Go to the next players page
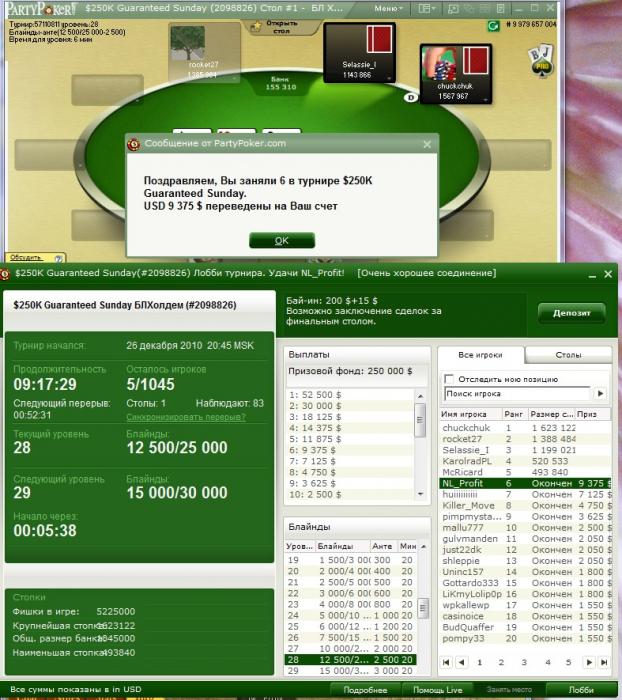 (589, 662)
